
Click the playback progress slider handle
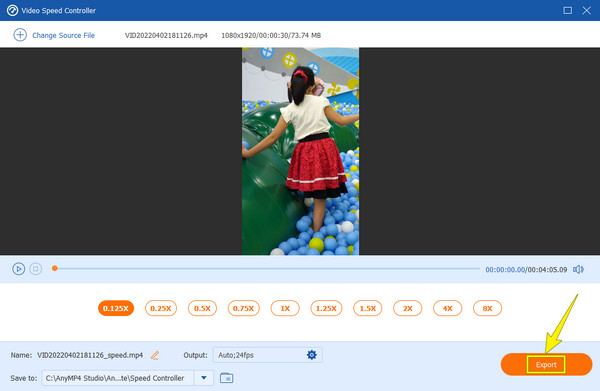55,269
